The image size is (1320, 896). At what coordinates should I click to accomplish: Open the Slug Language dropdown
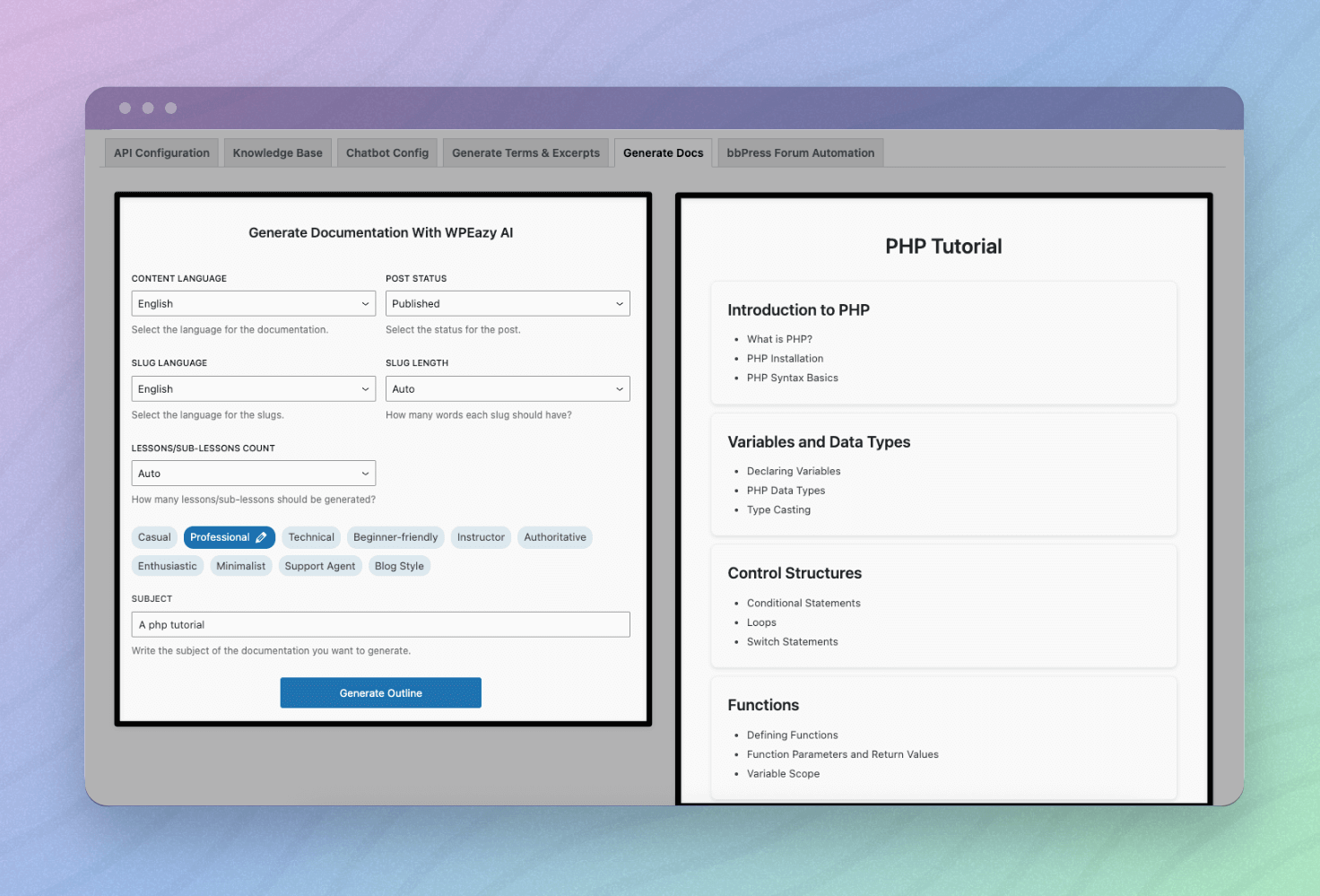click(253, 388)
